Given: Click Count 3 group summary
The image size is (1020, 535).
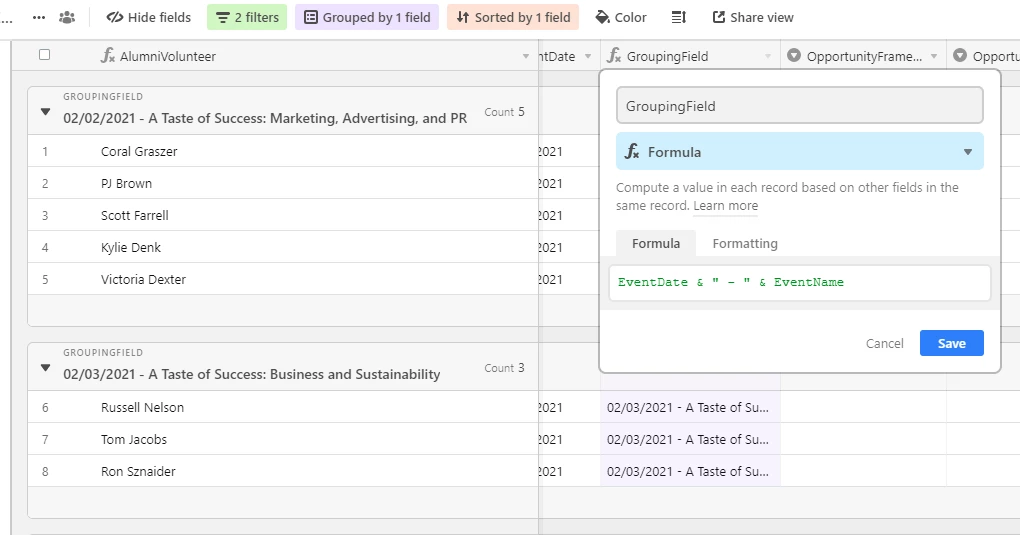Looking at the screenshot, I should (x=504, y=368).
